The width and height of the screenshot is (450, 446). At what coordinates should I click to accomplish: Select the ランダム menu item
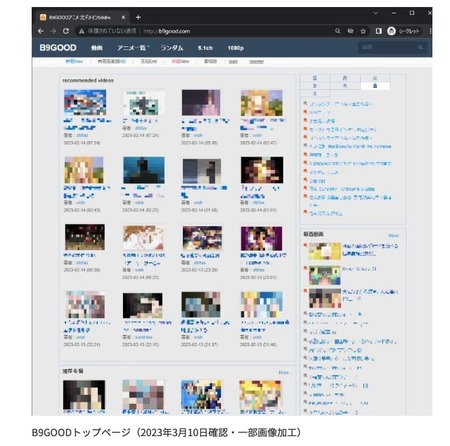click(x=172, y=48)
